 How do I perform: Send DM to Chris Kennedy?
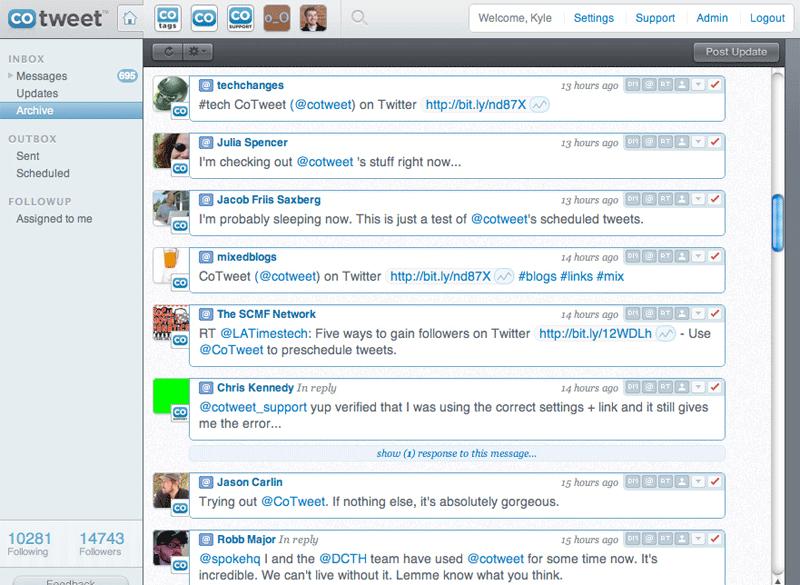[633, 387]
